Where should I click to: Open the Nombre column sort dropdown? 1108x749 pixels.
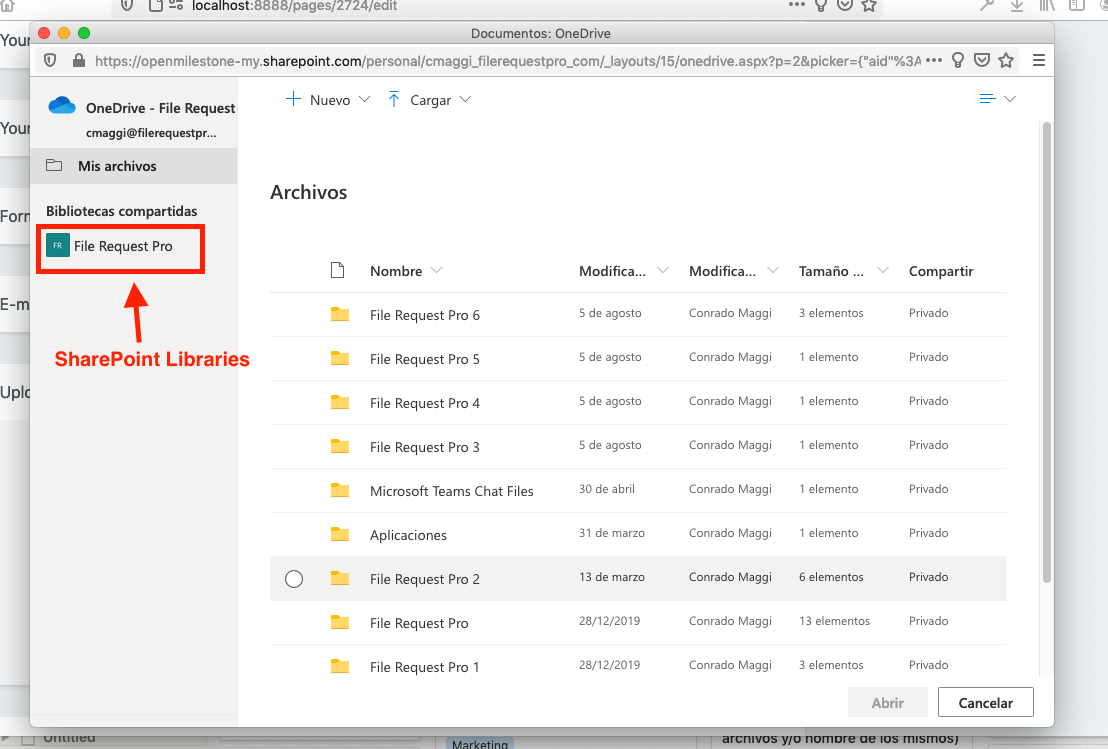tap(436, 270)
